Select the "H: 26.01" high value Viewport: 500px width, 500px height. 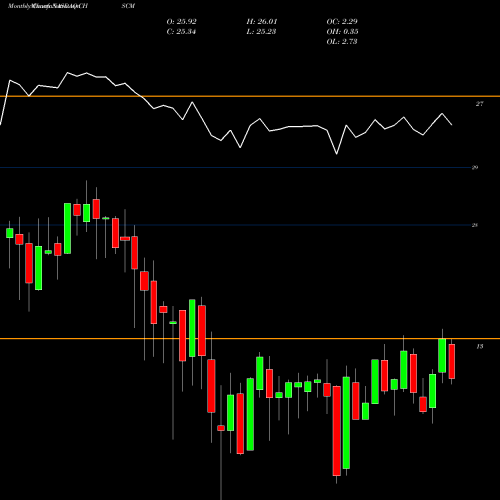click(262, 22)
